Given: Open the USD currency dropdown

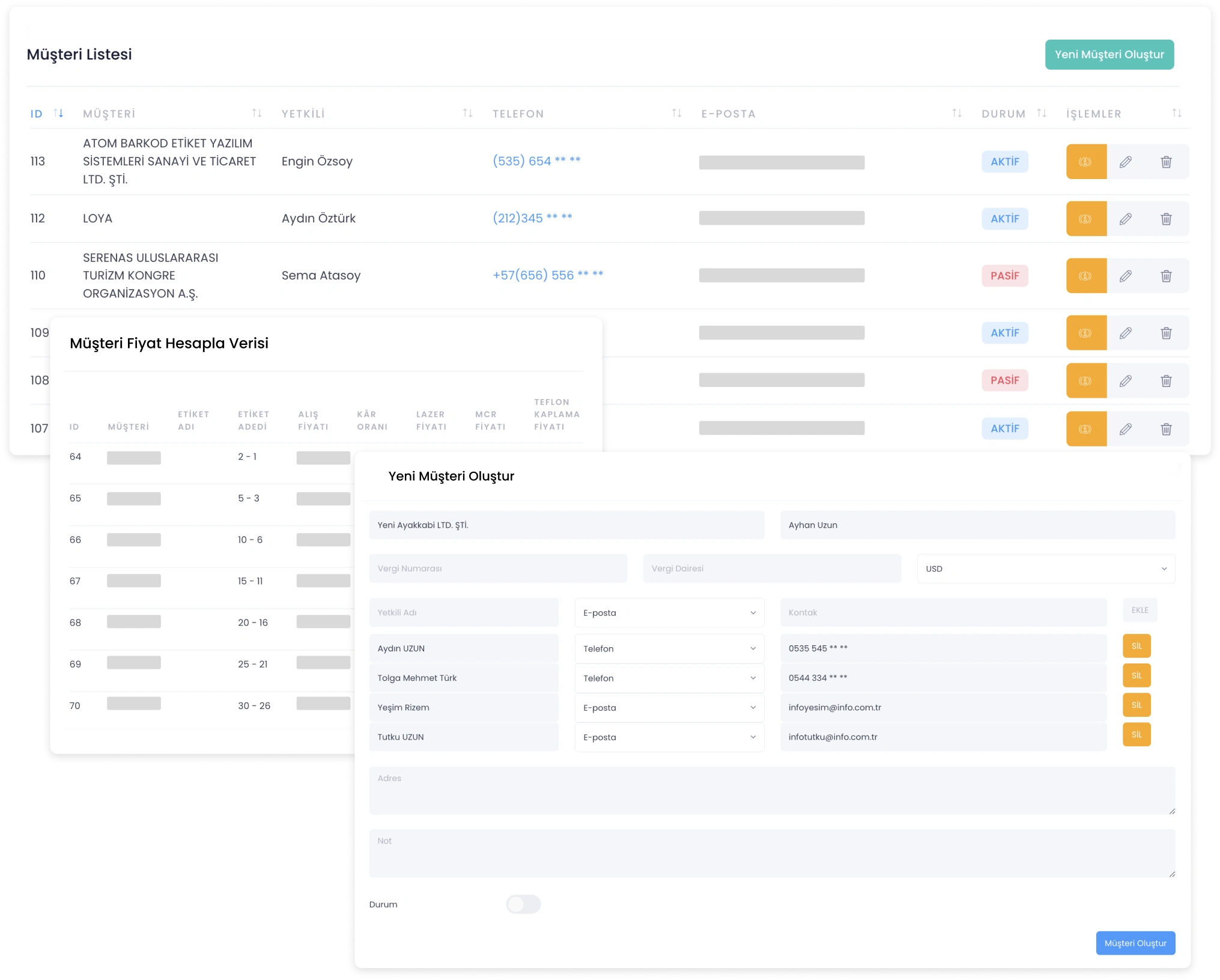Looking at the screenshot, I should click(1046, 568).
